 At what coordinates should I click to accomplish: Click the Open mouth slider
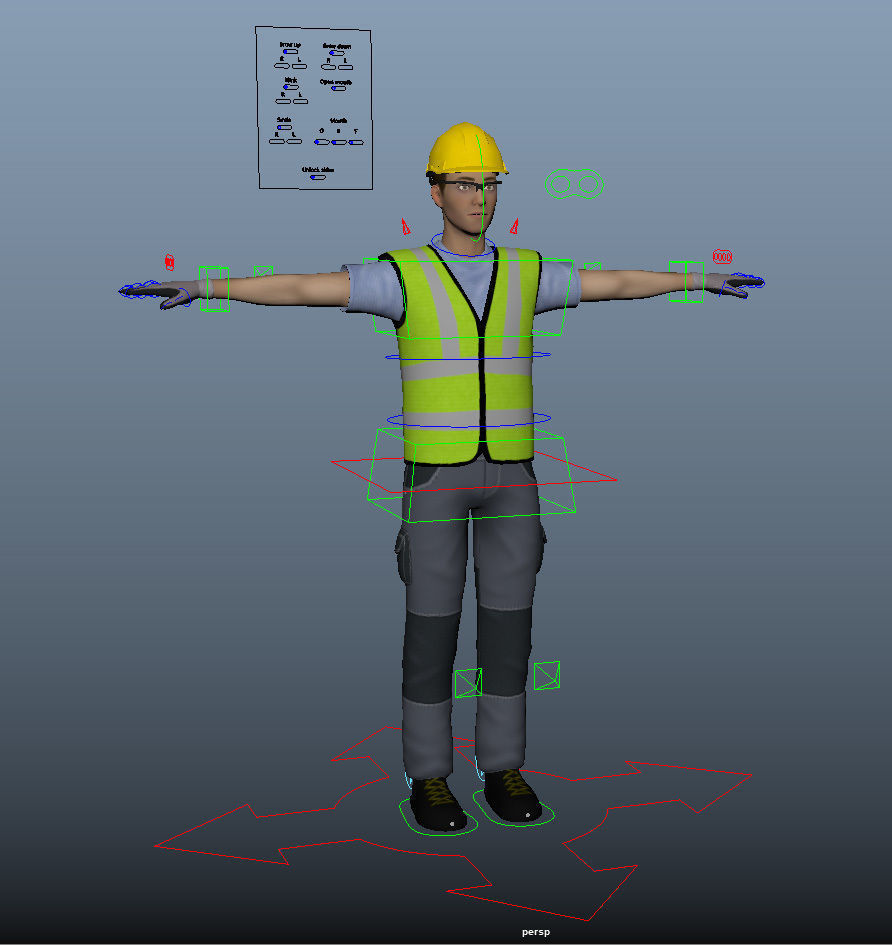[338, 89]
